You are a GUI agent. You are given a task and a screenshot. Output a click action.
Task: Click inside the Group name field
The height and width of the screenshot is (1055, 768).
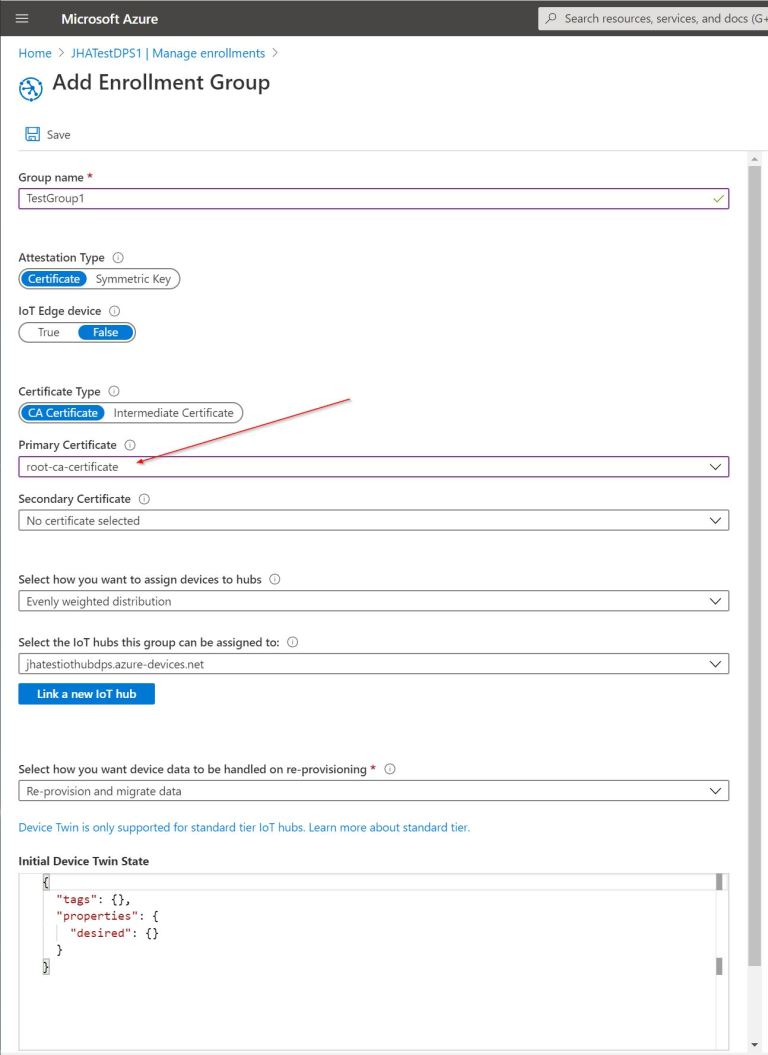point(200,198)
